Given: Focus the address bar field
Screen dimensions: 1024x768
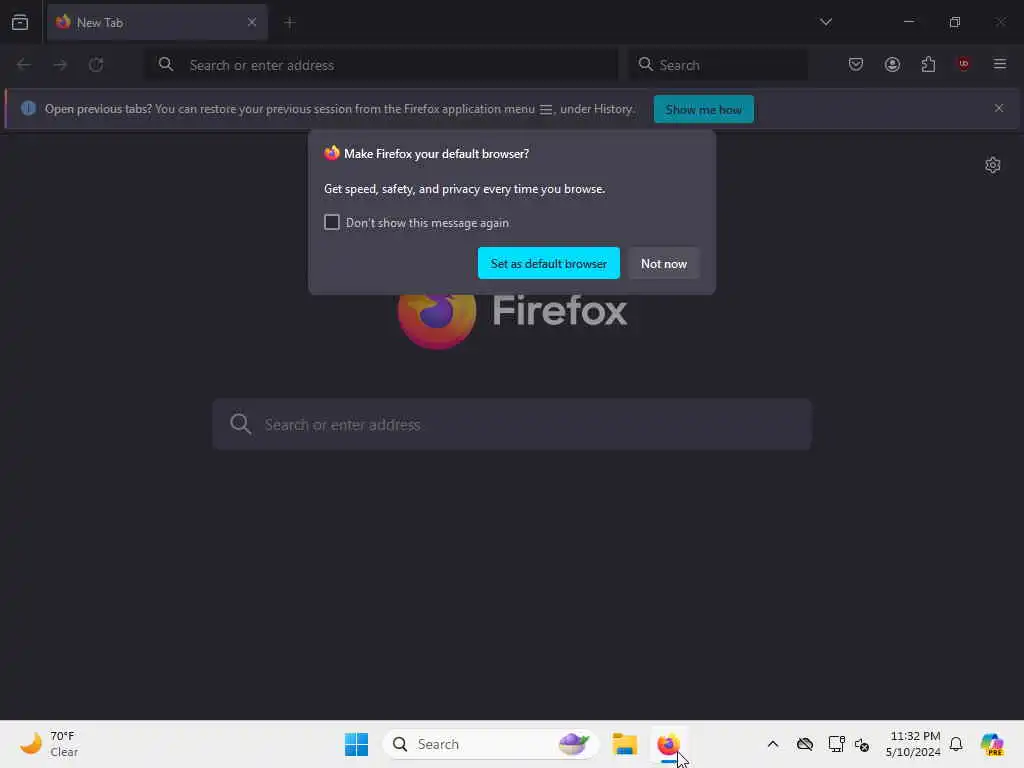Looking at the screenshot, I should (381, 65).
